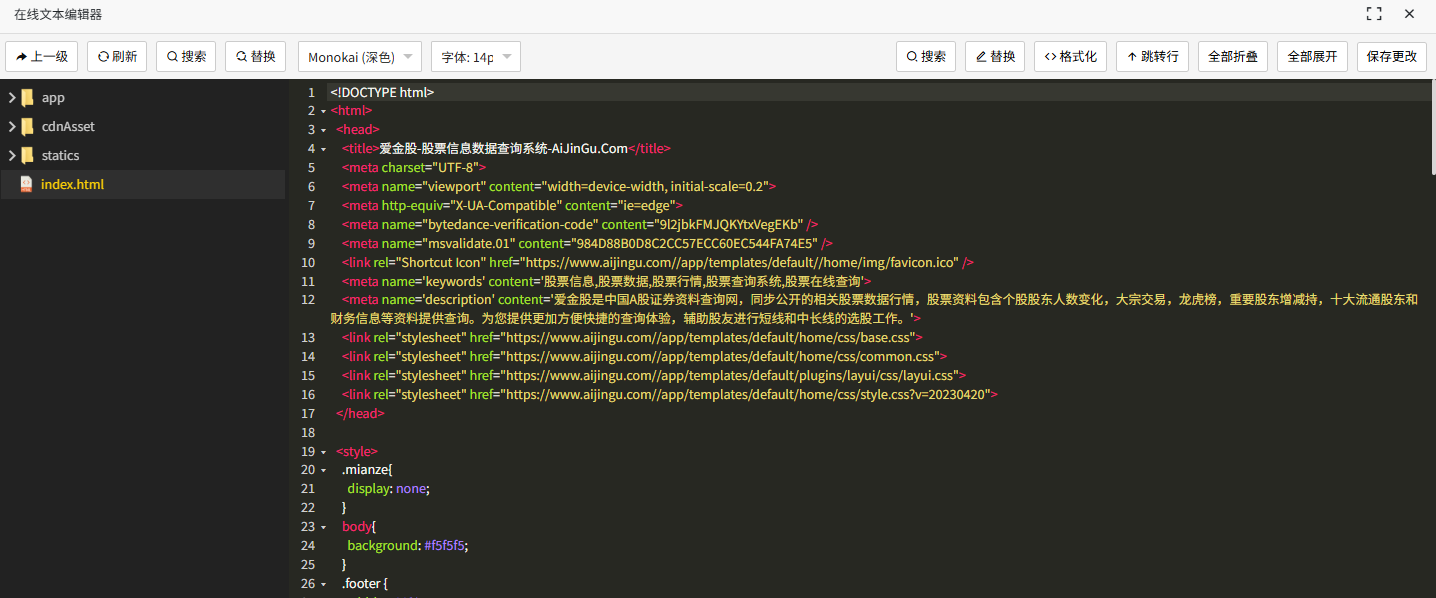Fold the head tag on line 3
This screenshot has width=1436, height=598.
pos(323,130)
